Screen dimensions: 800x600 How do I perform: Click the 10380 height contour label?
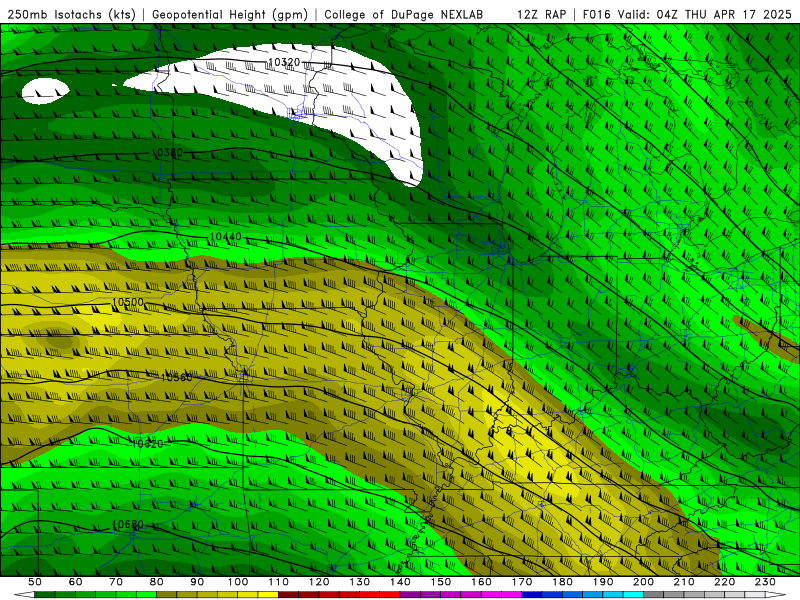167,153
